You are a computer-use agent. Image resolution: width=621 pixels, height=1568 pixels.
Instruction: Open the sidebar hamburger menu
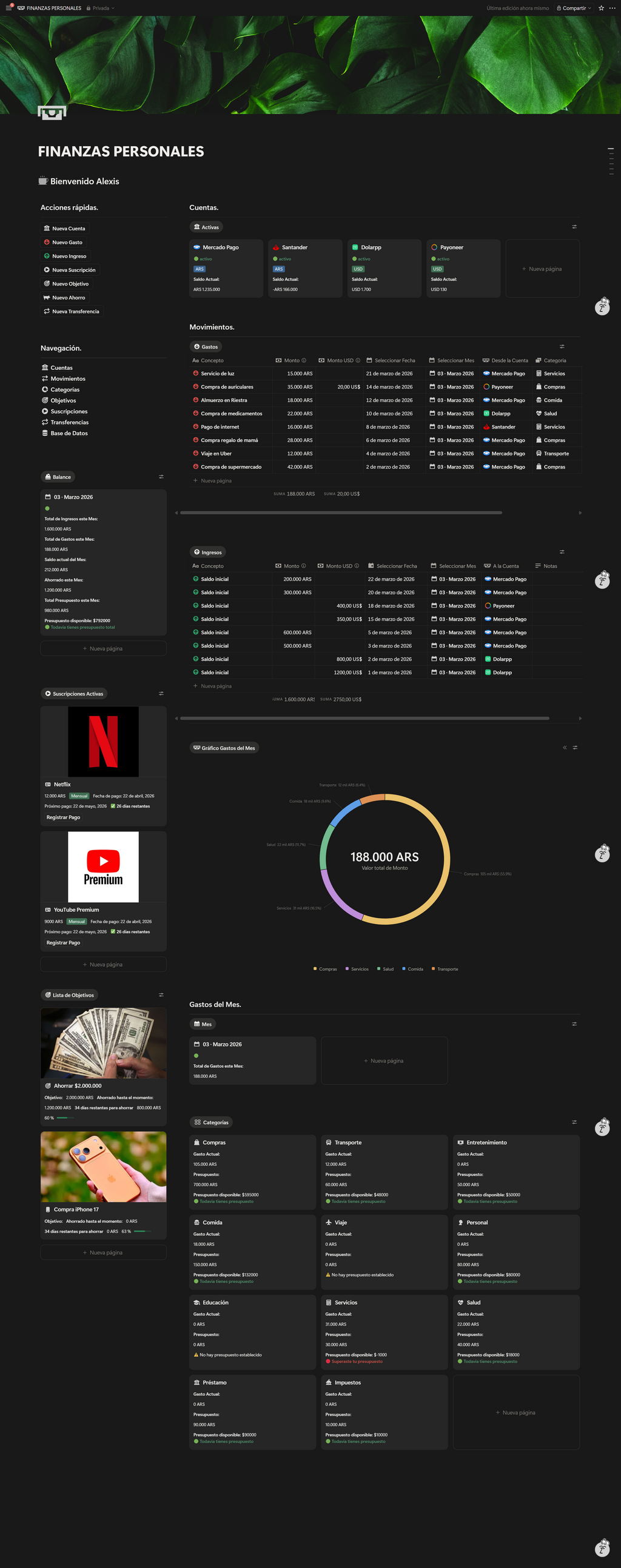click(x=8, y=8)
